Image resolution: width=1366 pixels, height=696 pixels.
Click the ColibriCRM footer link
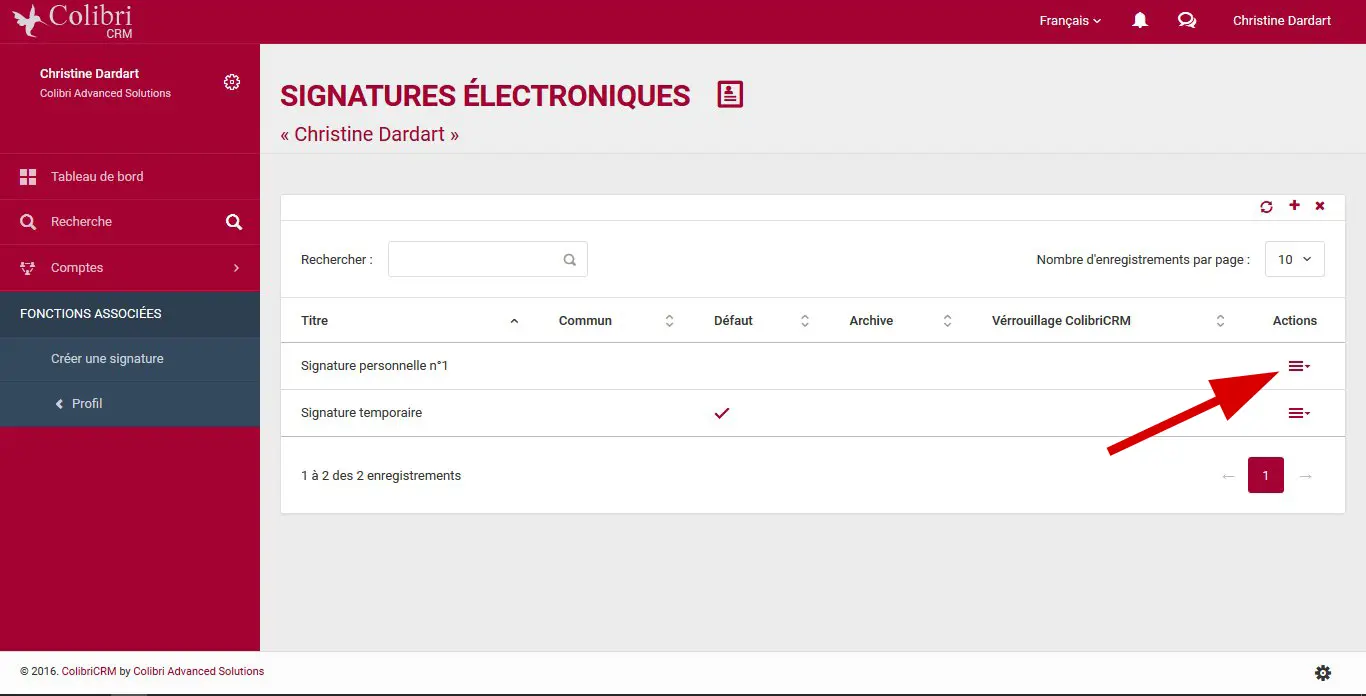coord(89,672)
